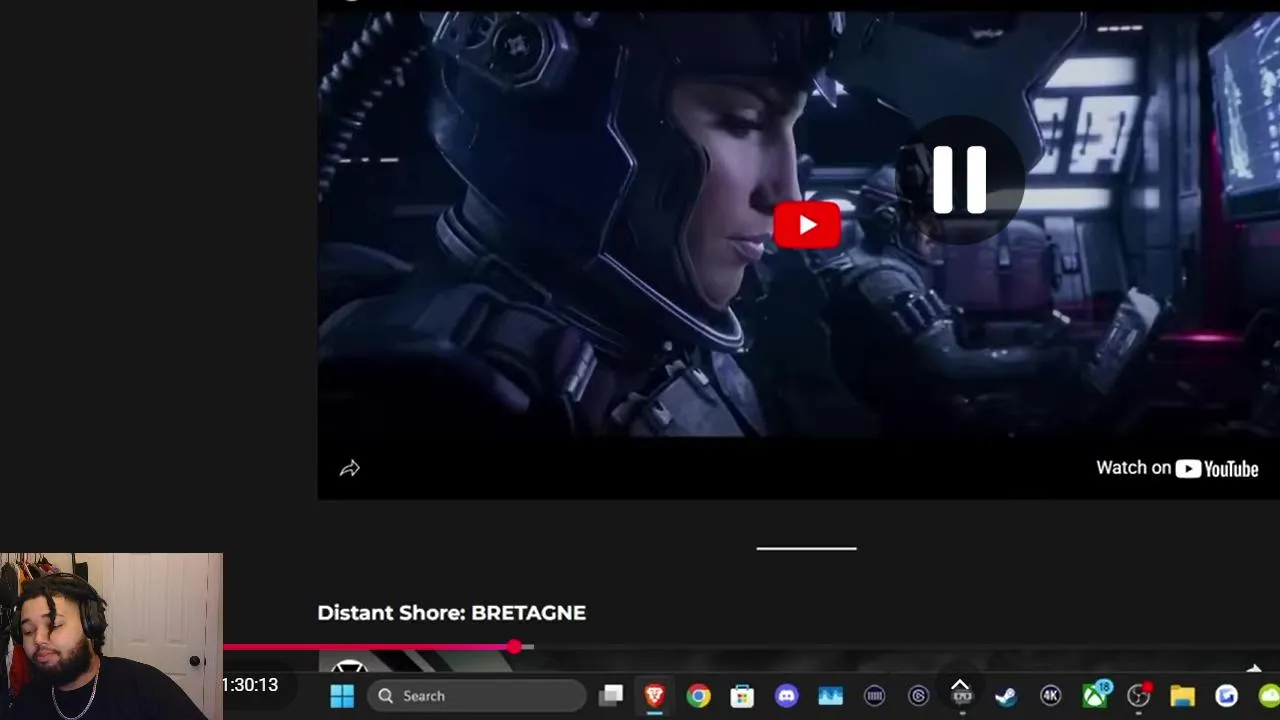Viewport: 1280px width, 720px height.
Task: Open Microsoft Store from taskbar
Action: [742, 696]
